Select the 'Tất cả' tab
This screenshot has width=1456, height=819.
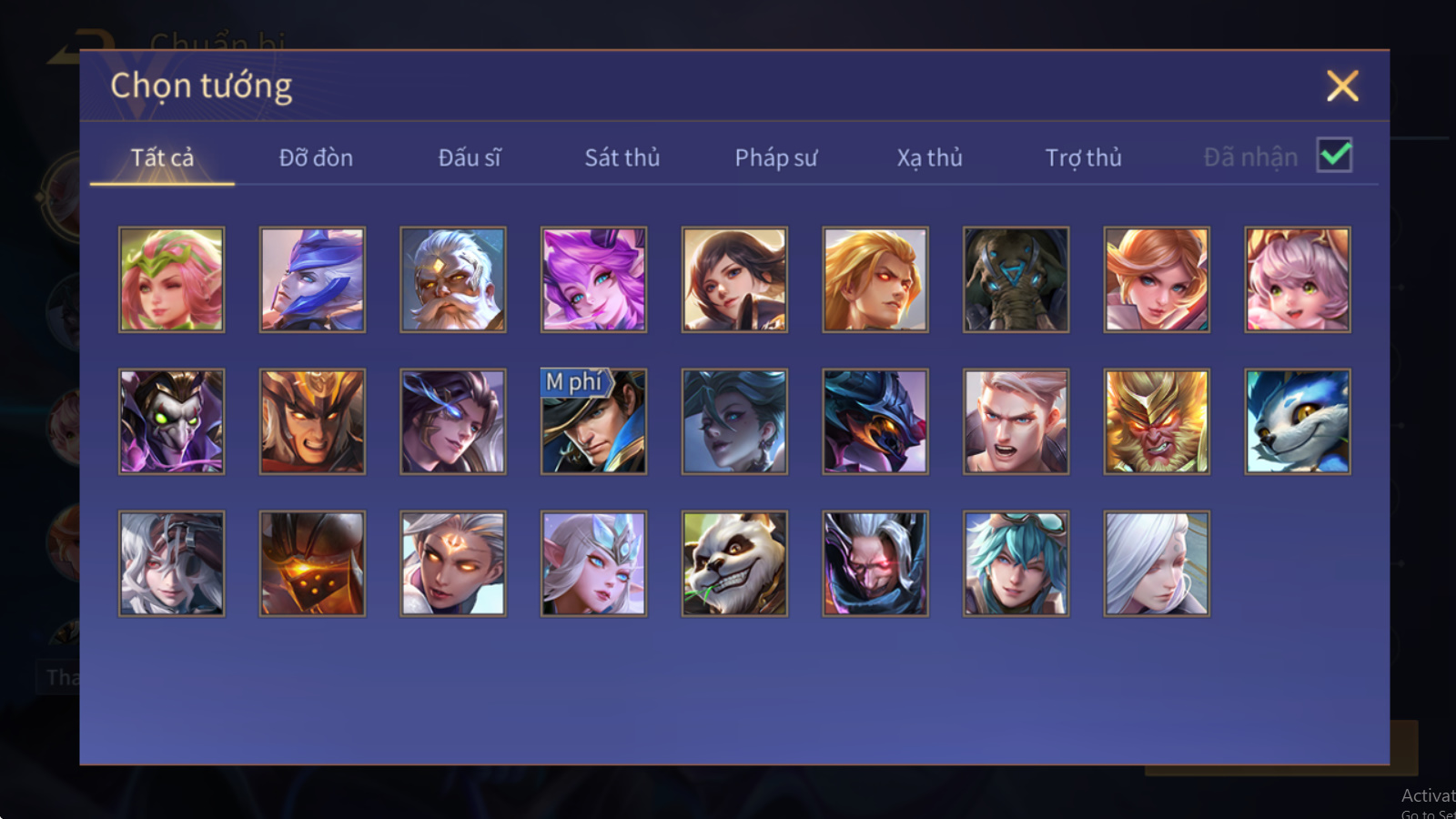click(x=162, y=157)
